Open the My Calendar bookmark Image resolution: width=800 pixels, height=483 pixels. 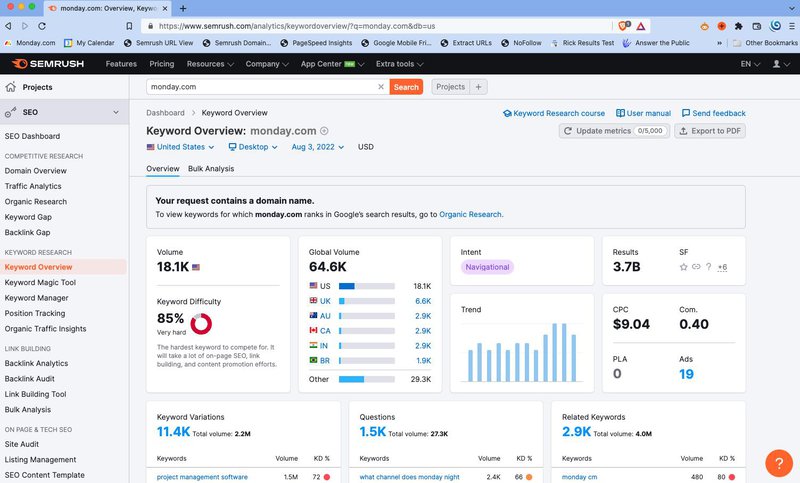click(89, 43)
